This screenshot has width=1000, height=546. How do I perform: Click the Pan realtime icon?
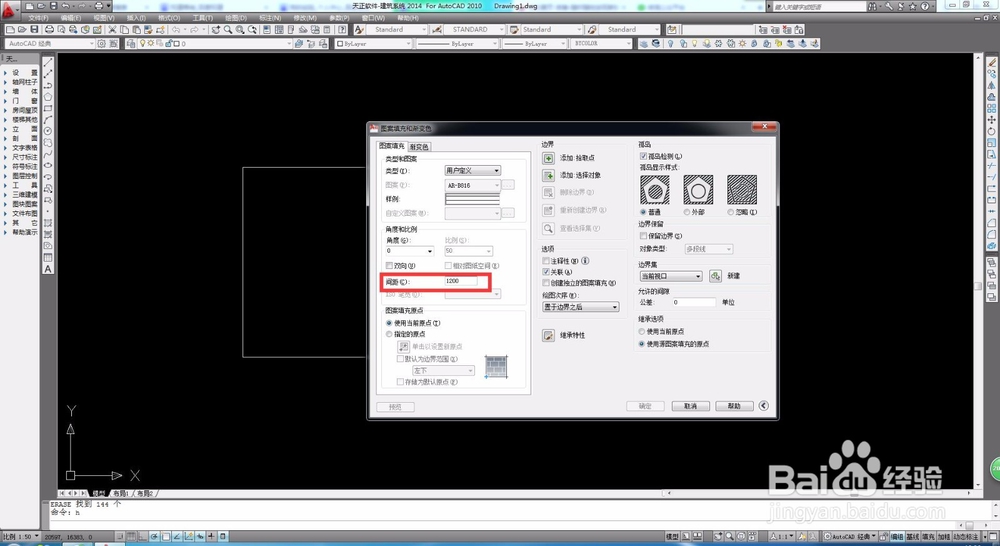tap(216, 29)
